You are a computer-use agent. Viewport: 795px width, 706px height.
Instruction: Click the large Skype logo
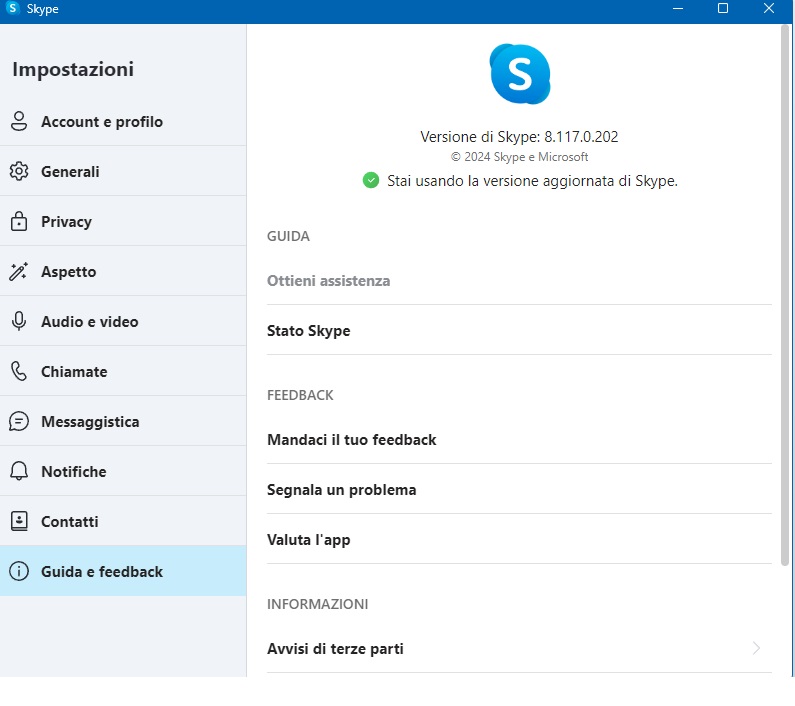pyautogui.click(x=520, y=74)
